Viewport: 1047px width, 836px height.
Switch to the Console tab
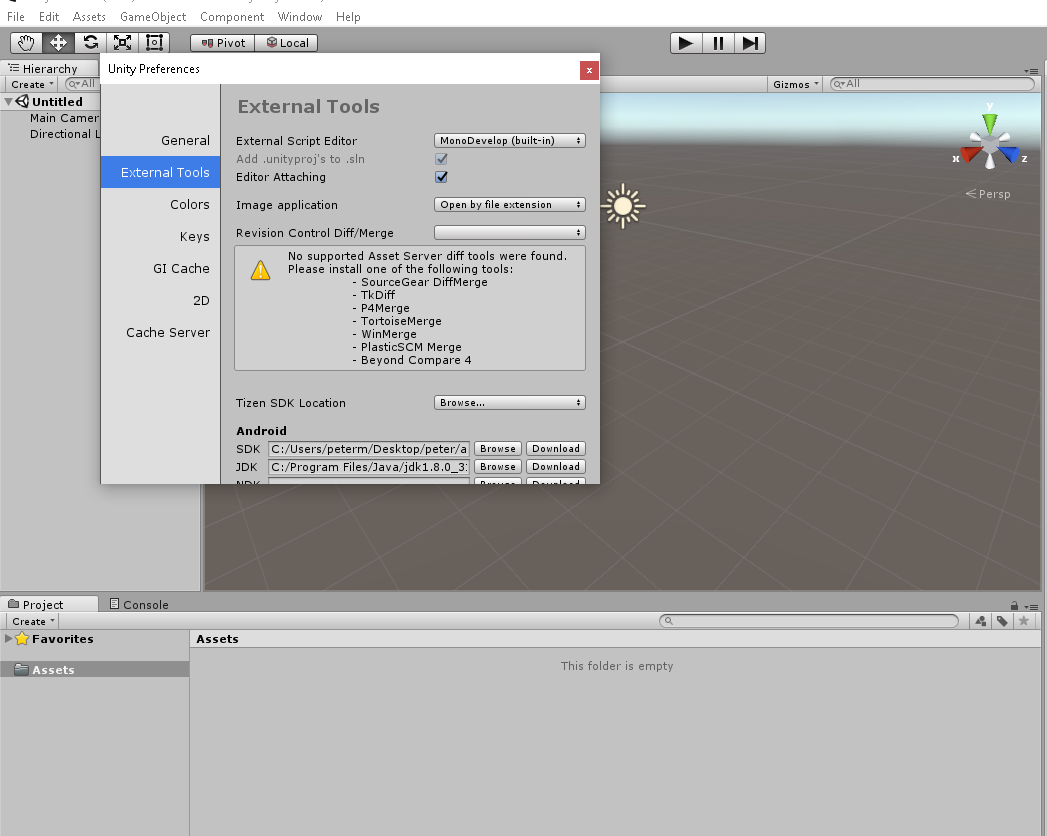139,604
